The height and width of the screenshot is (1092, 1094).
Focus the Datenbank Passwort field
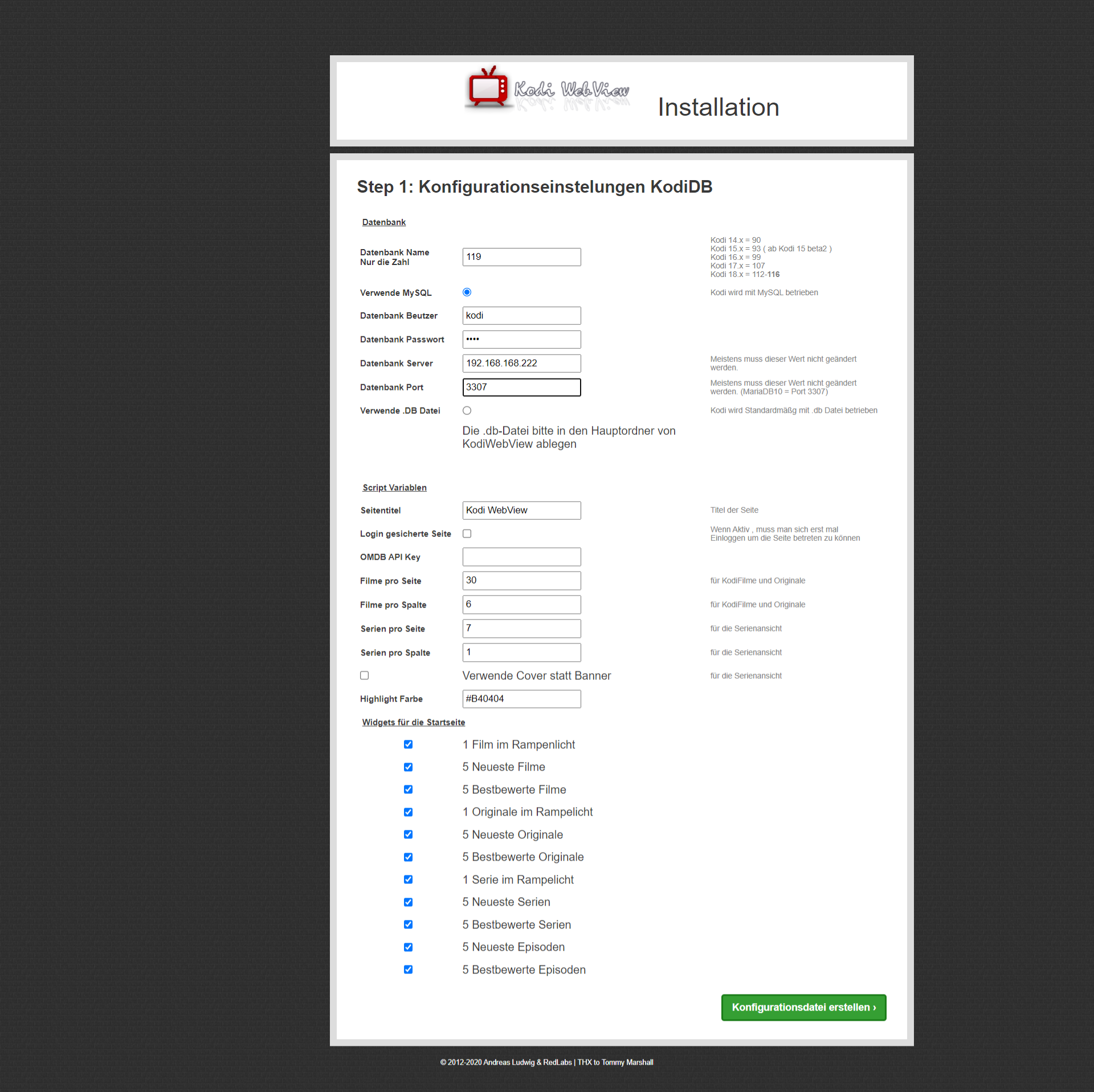521,340
